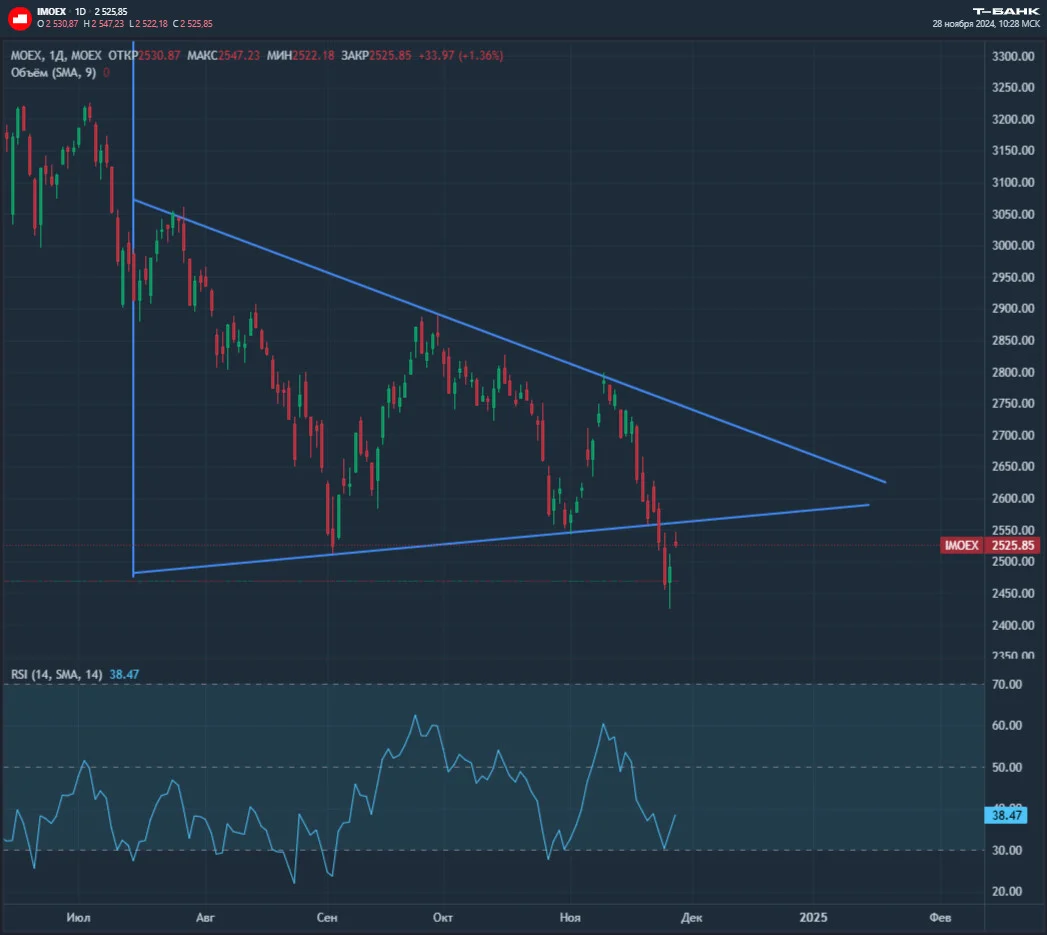
Task: Select the RSI (14, SMA, 14) indicator legend
Action: pos(57,675)
